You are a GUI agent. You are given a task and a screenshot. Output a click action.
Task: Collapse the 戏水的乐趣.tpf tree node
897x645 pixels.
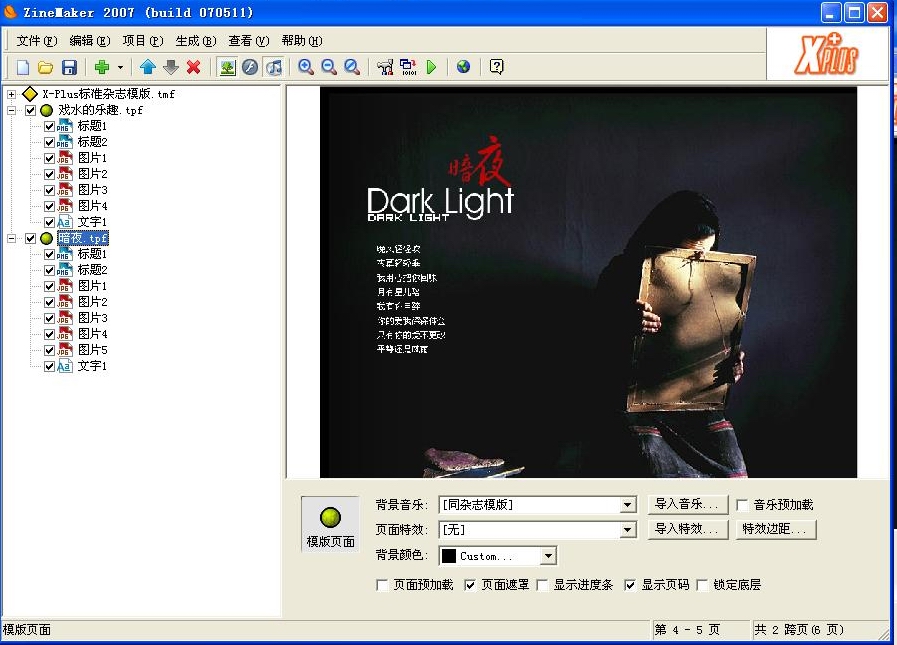(11, 110)
